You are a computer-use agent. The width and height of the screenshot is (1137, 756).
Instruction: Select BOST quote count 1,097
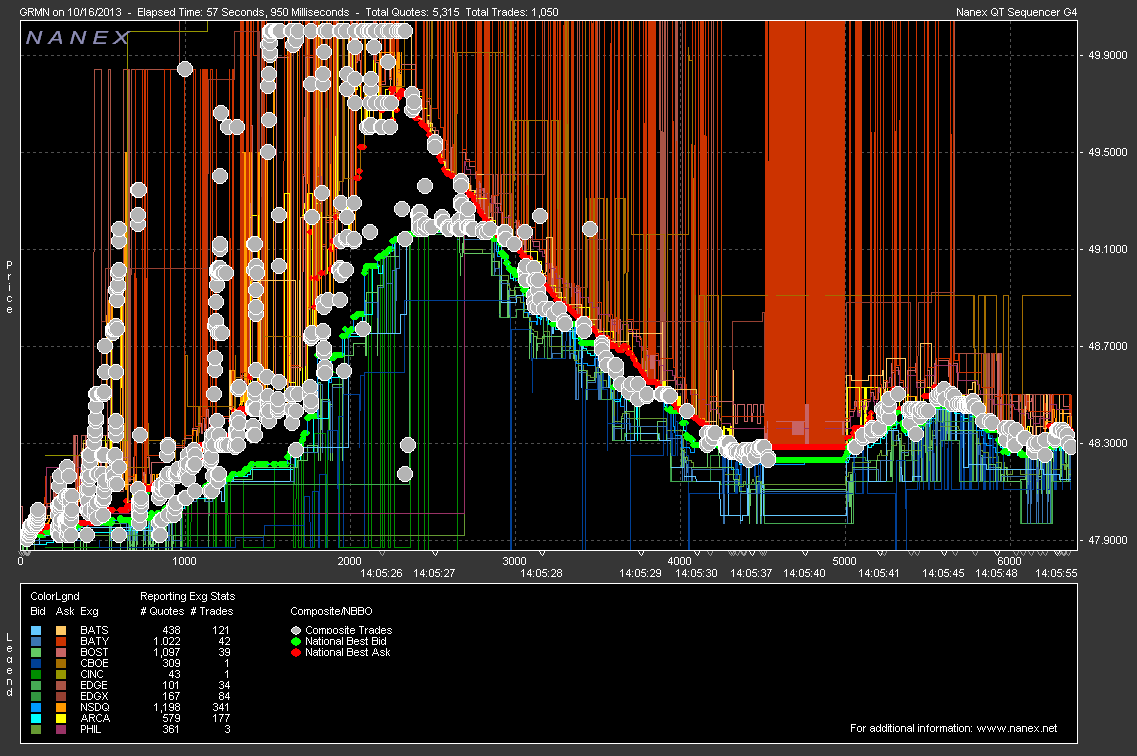[x=167, y=652]
